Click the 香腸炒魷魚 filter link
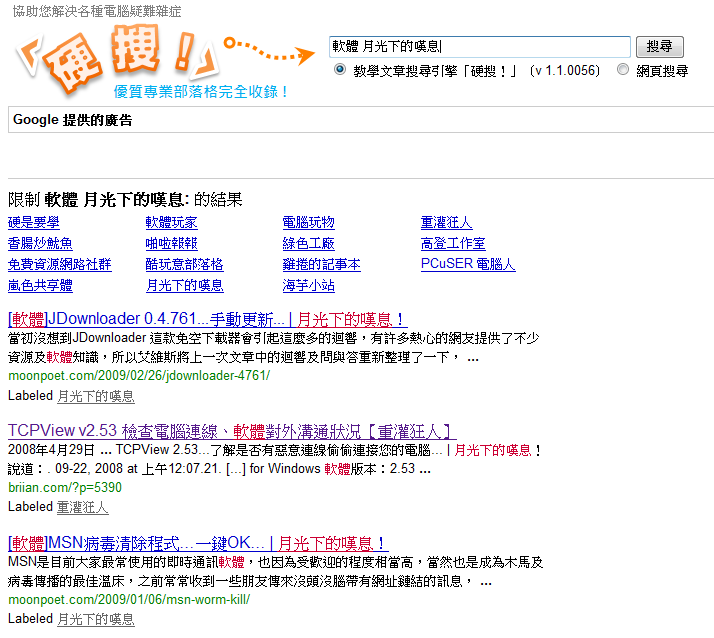 click(x=40, y=244)
